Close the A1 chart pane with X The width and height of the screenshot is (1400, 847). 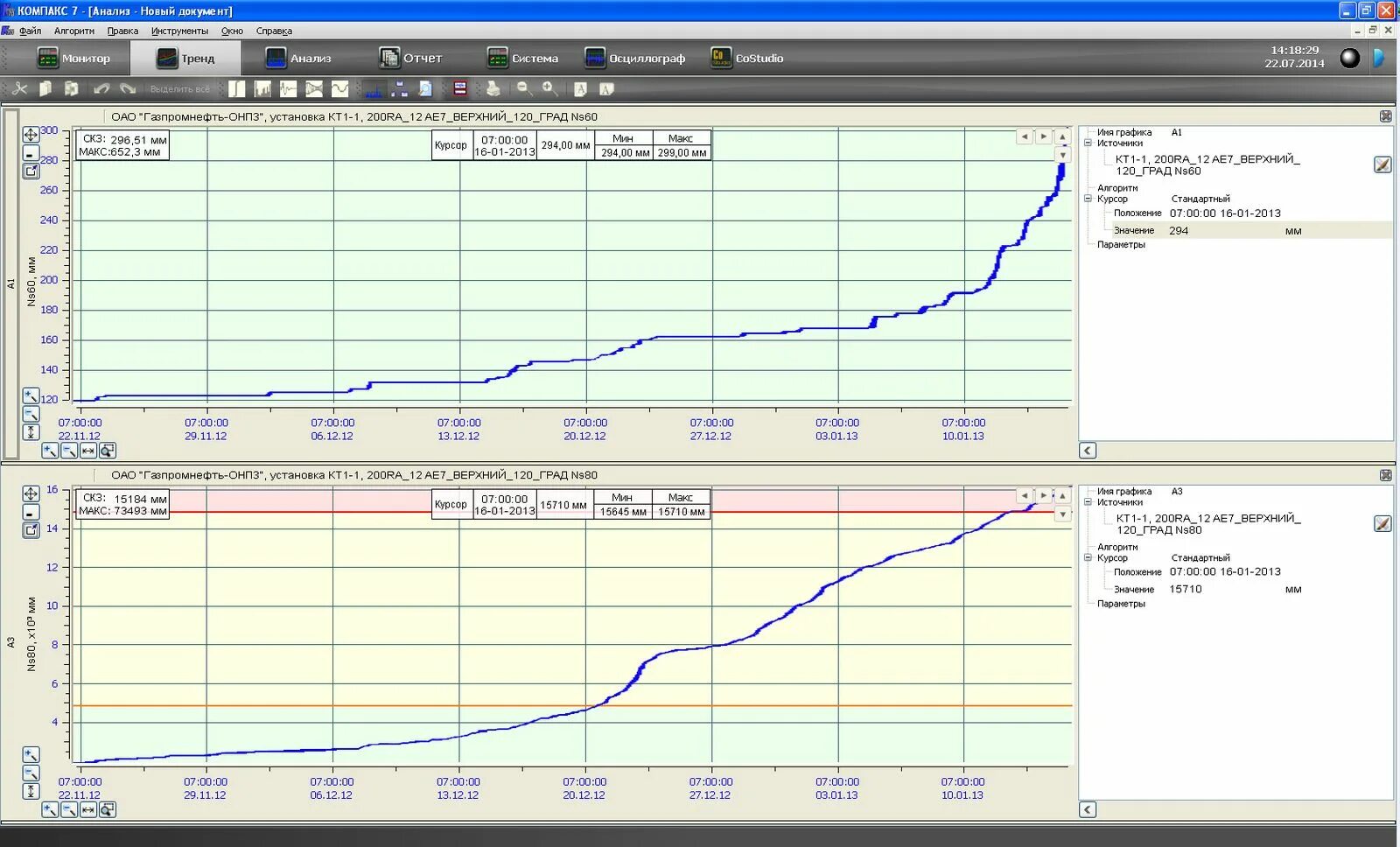point(1386,116)
